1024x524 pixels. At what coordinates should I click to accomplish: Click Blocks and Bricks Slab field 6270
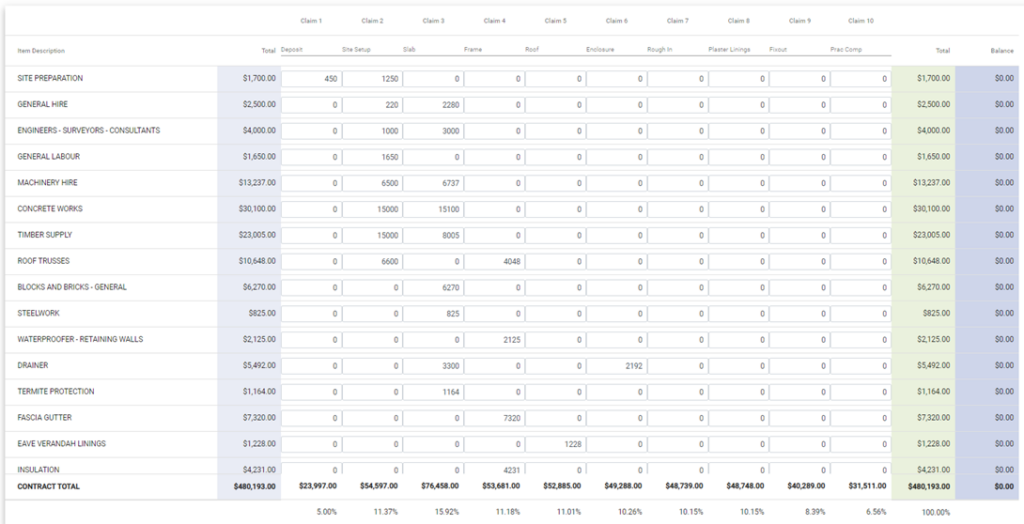433,287
